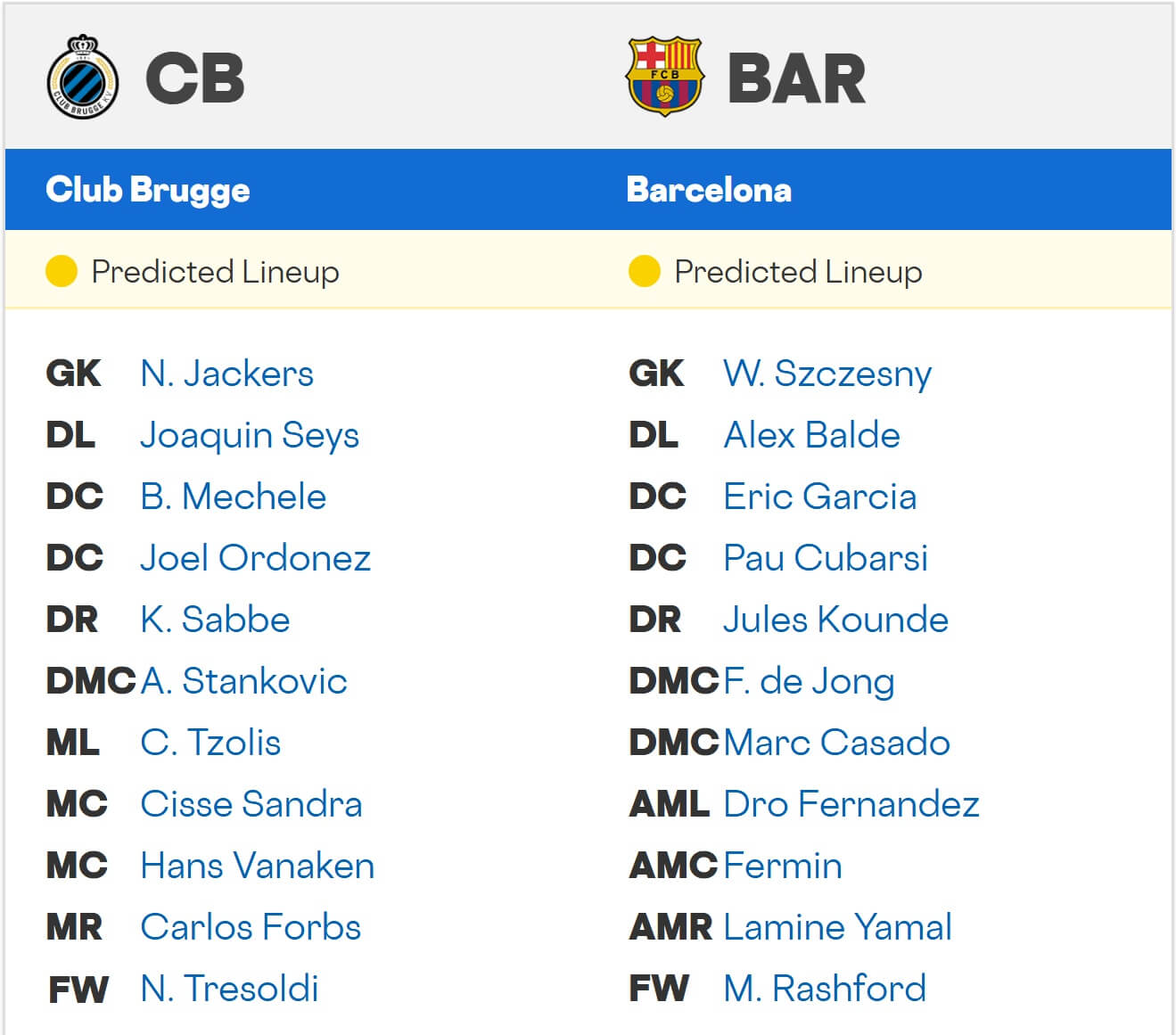Open N. Jackers' player profile
This screenshot has width=1176, height=1035.
pos(226,374)
